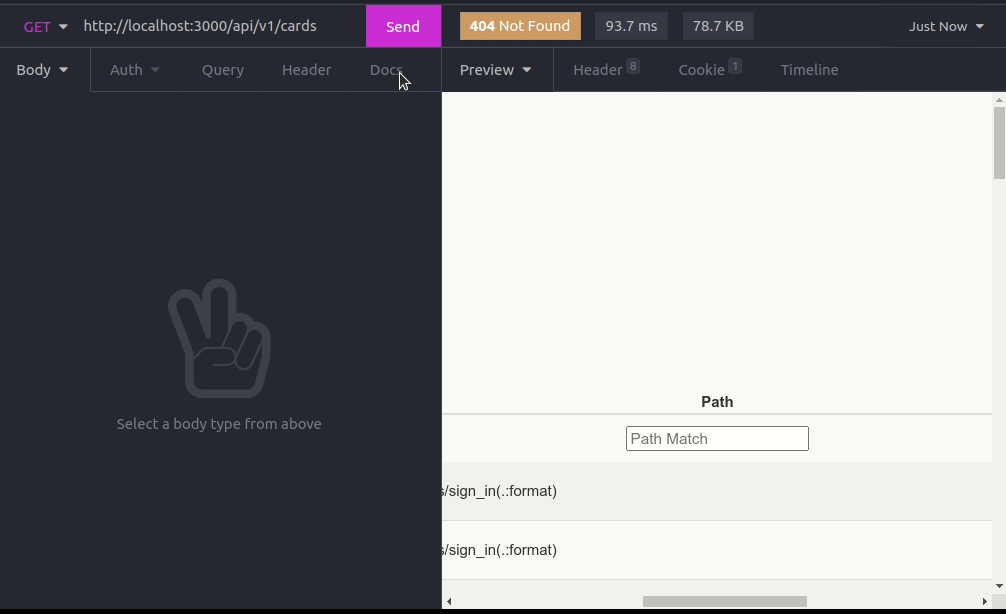The image size is (1006, 614).
Task: Click the caret arrow beside Preview
Action: pyautogui.click(x=527, y=70)
